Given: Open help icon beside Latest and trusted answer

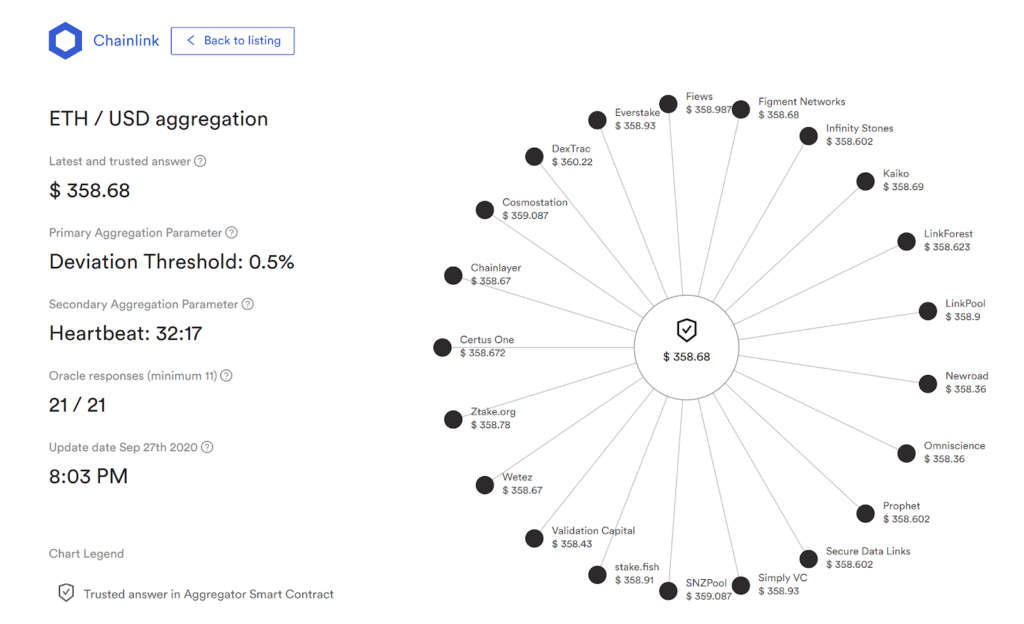Looking at the screenshot, I should point(200,161).
